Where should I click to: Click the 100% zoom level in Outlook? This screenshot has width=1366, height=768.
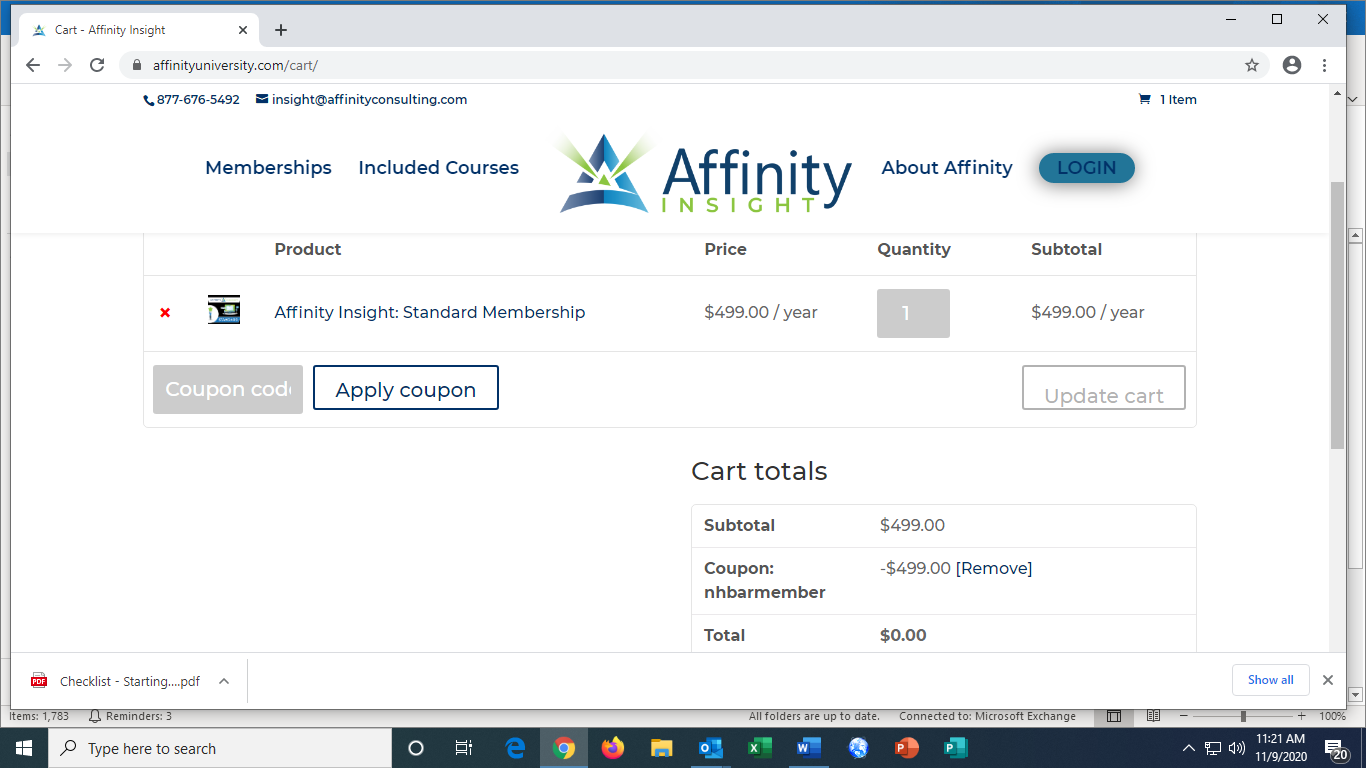(1332, 716)
